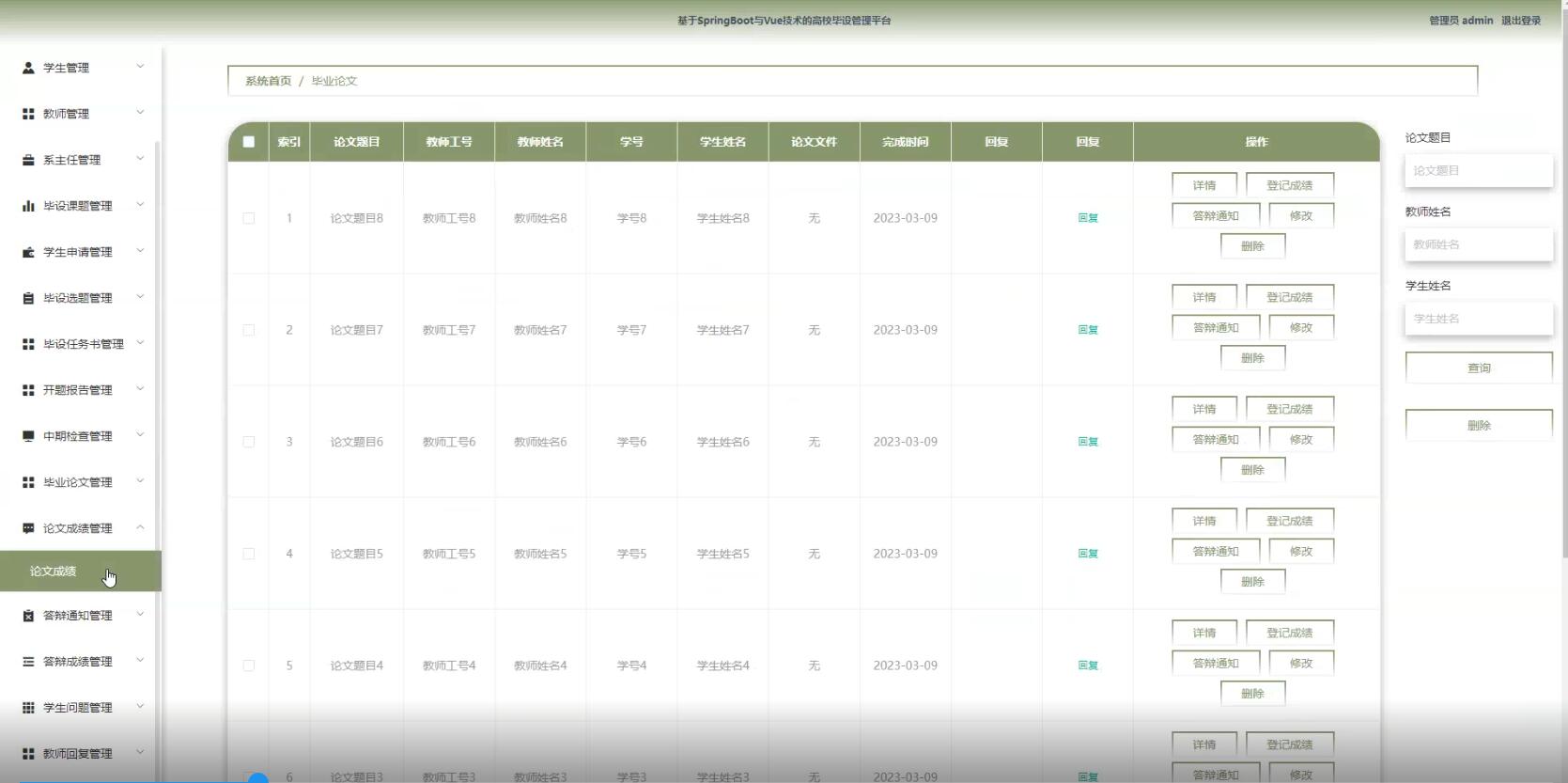1568x783 pixels.
Task: Click 退出登录 in the top bar
Action: click(1521, 21)
